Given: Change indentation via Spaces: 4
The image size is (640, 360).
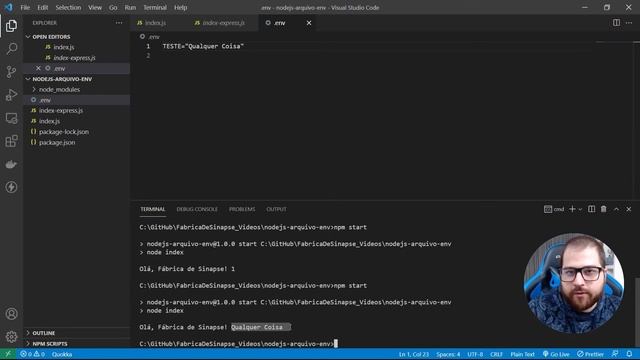Looking at the screenshot, I should pos(448,354).
